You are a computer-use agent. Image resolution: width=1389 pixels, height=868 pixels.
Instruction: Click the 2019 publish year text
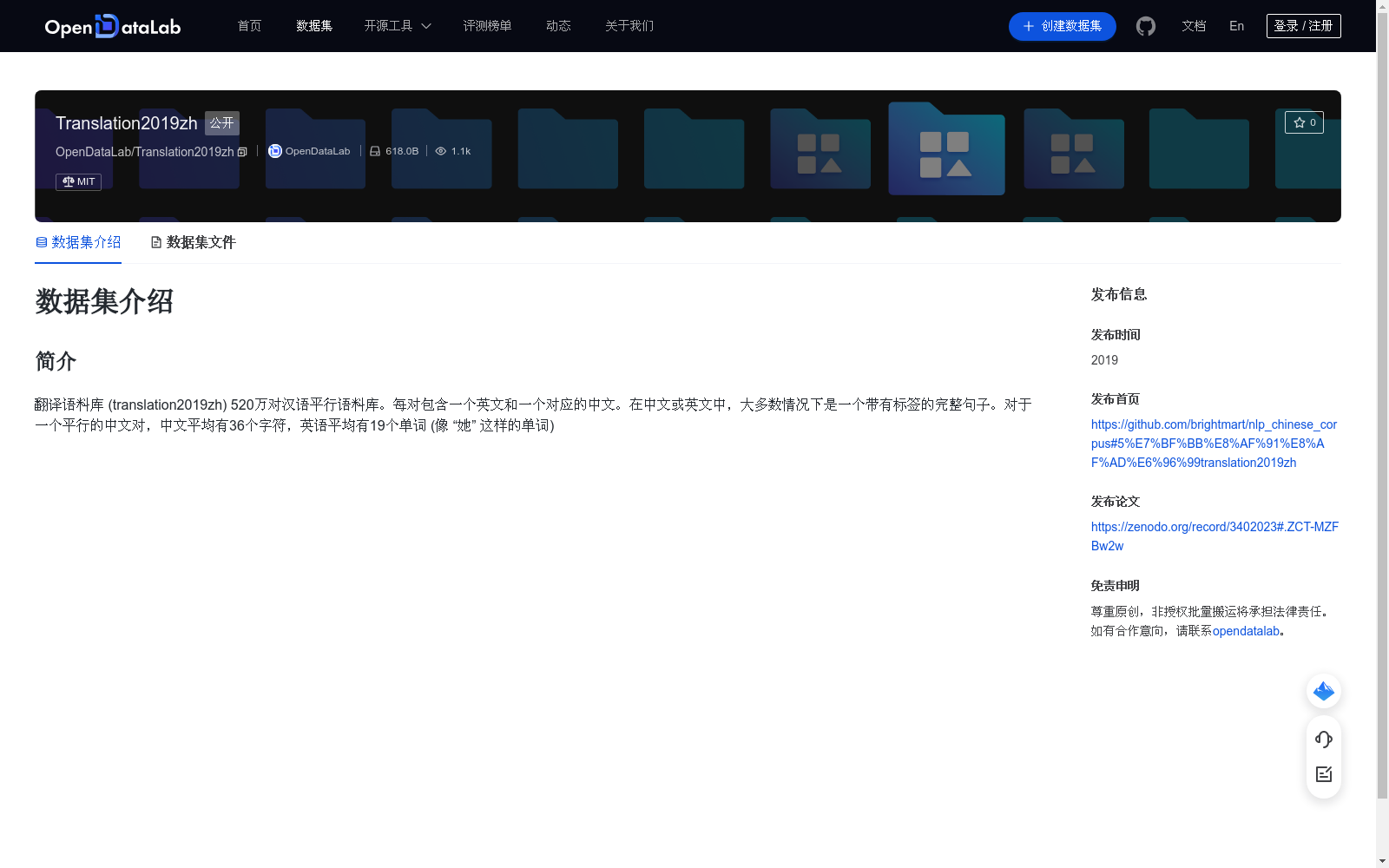coord(1104,360)
